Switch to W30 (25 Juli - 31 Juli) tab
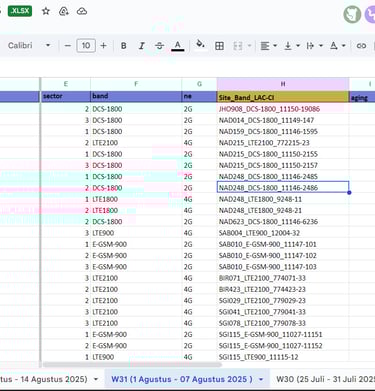 [325, 379]
